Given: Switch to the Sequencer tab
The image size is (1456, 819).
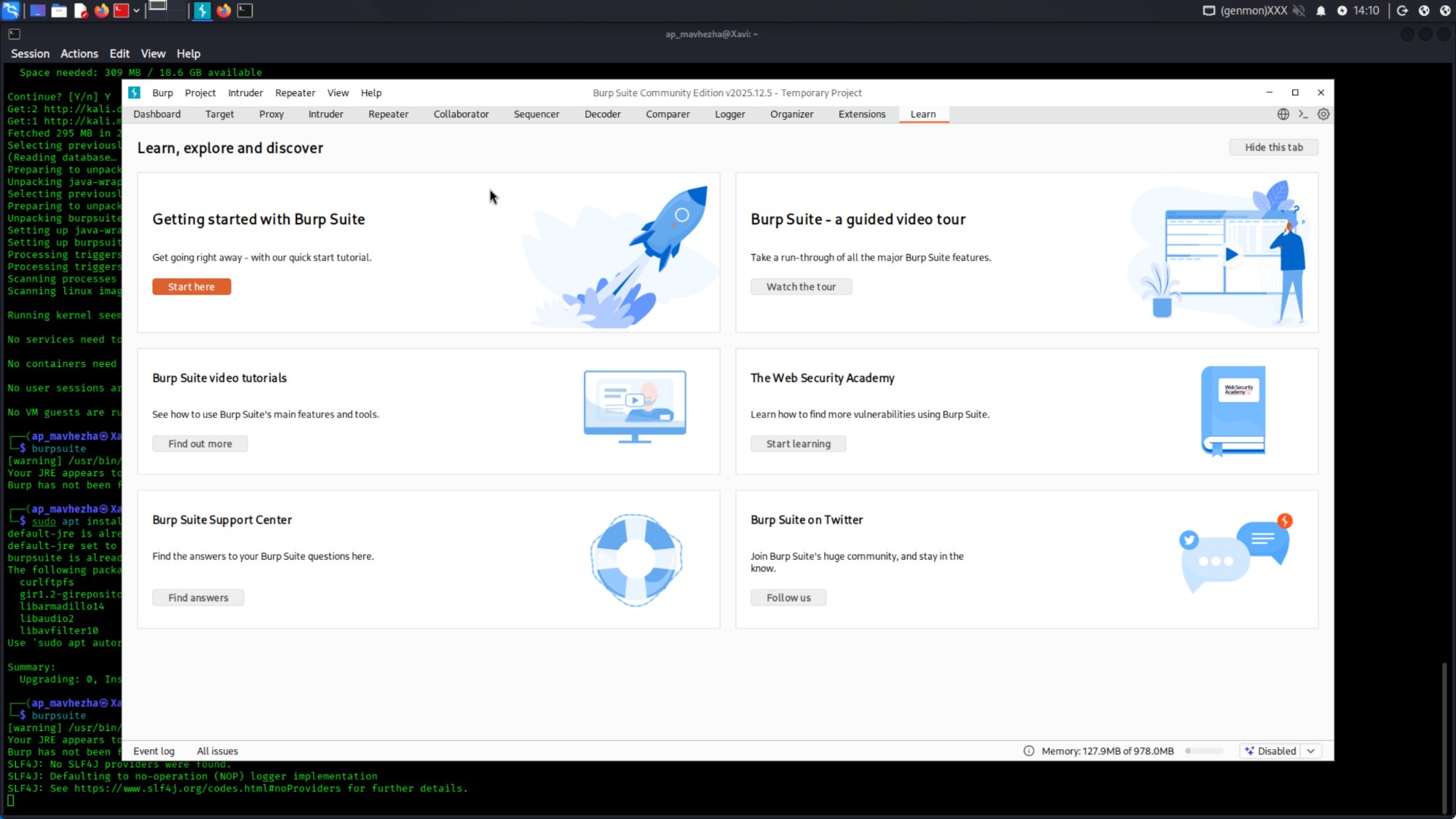Looking at the screenshot, I should tap(537, 114).
